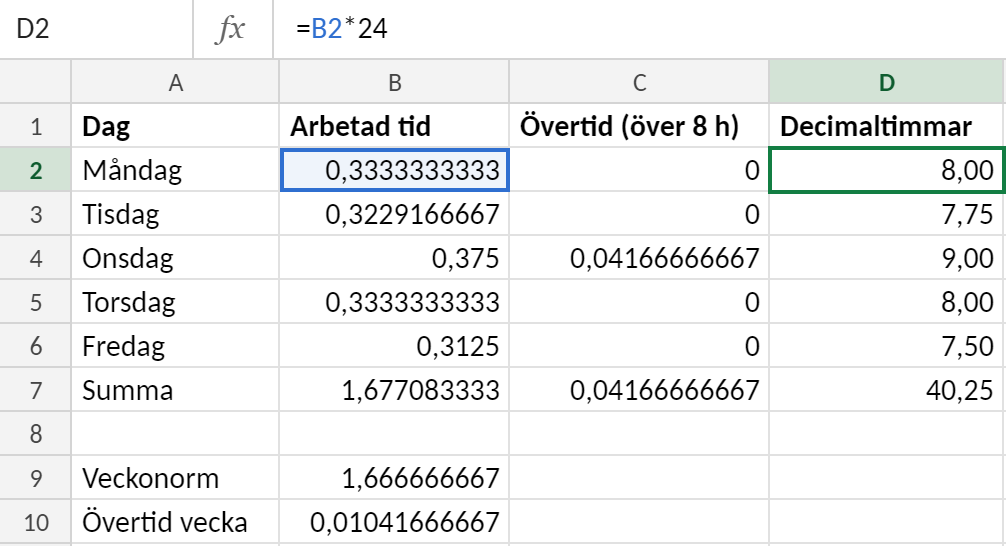Click Måndag's overtime cell showing 0

(x=639, y=170)
